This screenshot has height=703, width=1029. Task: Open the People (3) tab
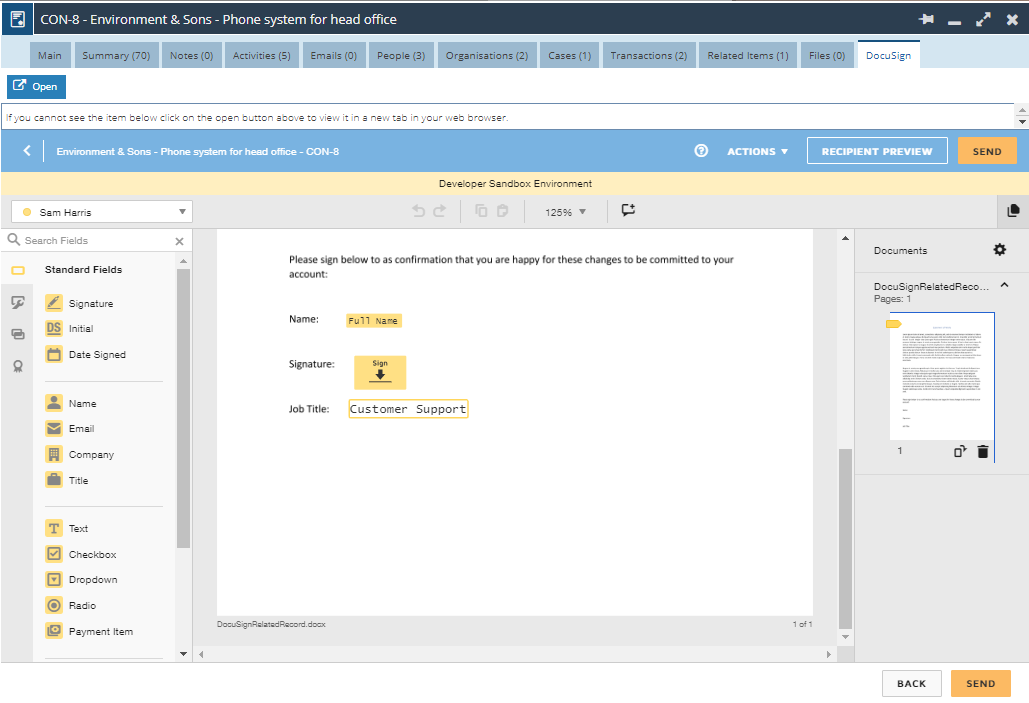point(401,56)
